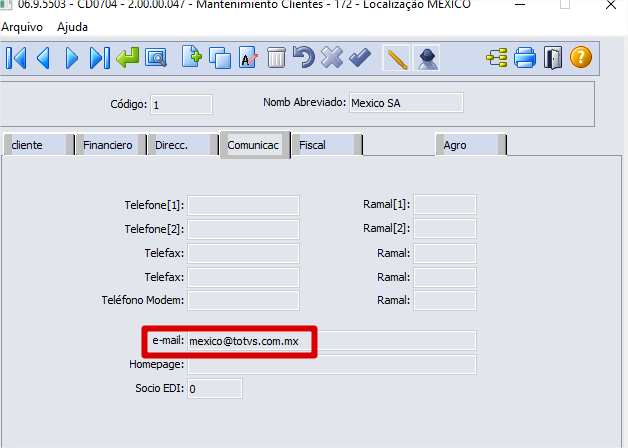Click the modify record icon
Viewport: 628px width, 448px height.
(248, 58)
